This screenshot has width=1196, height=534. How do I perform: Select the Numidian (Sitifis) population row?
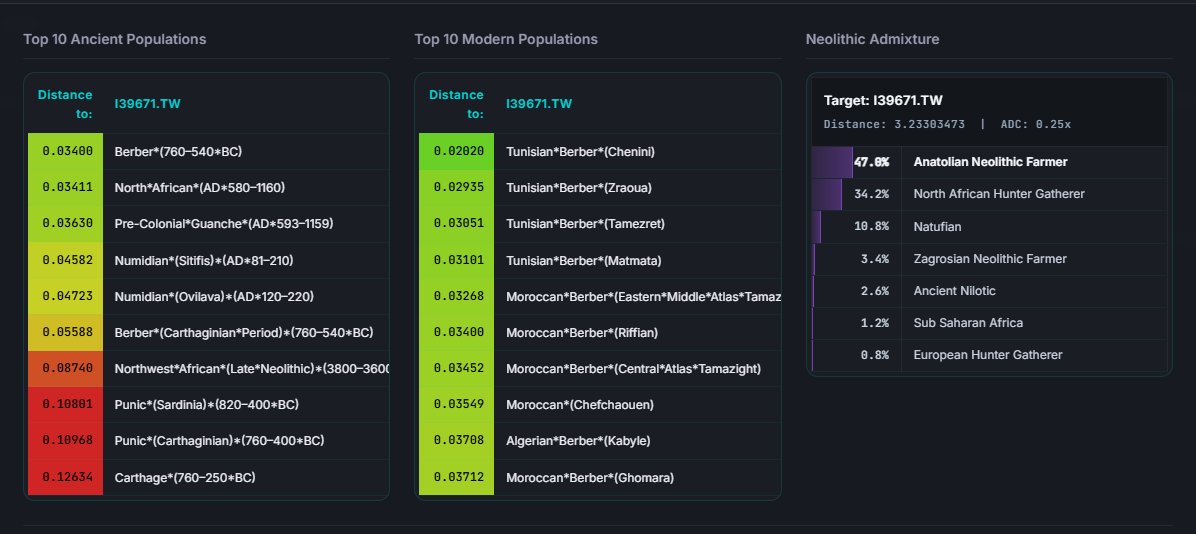tap(208, 260)
